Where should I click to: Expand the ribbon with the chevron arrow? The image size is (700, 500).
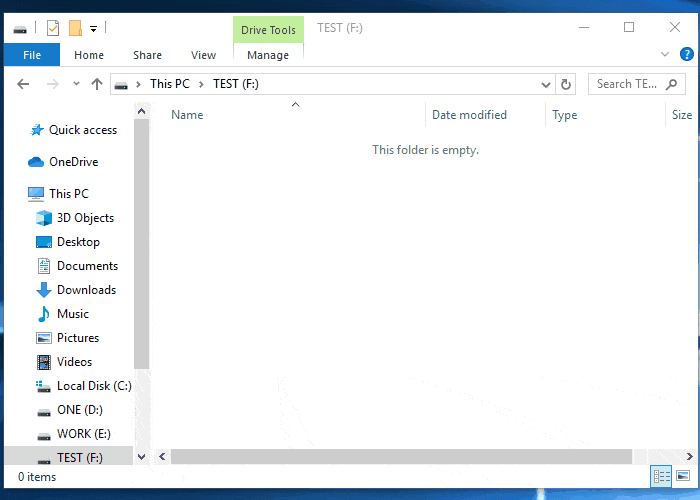tap(666, 55)
